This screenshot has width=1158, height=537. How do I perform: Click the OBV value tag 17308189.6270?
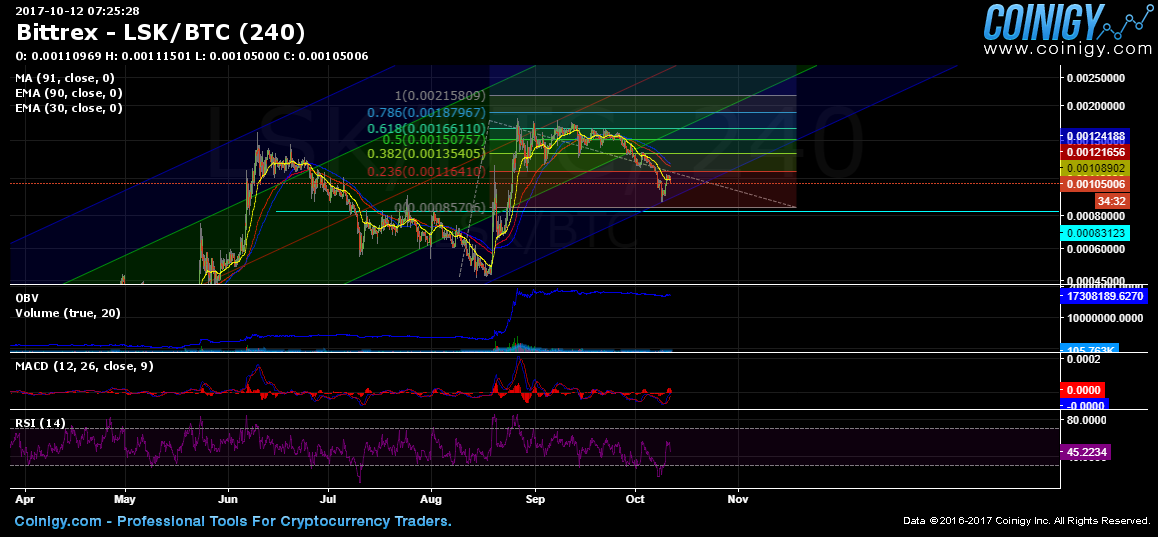pos(1103,296)
